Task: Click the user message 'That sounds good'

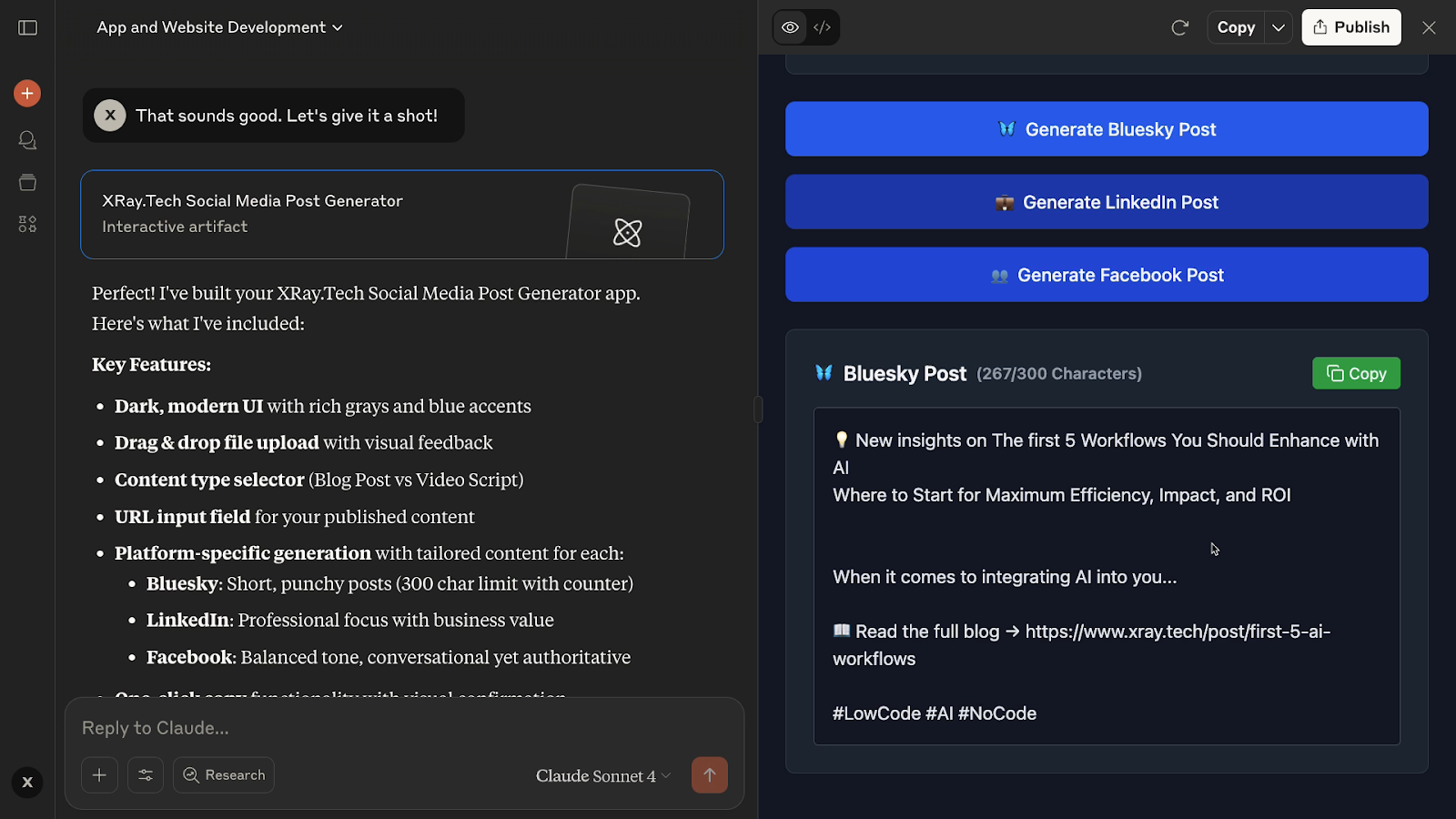Action: pyautogui.click(x=274, y=116)
